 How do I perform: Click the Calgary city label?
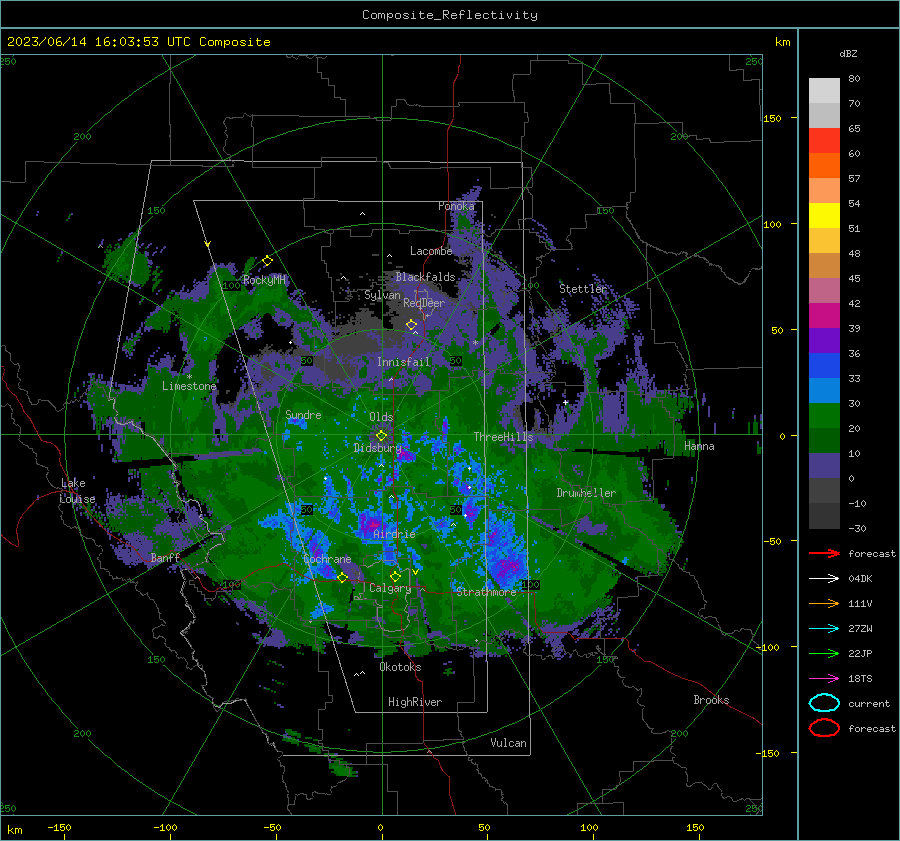pyautogui.click(x=390, y=588)
